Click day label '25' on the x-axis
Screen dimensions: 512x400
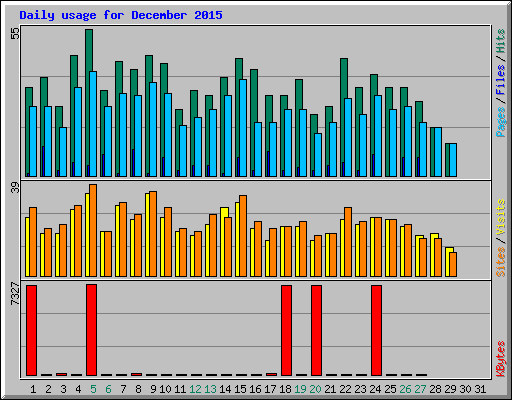click(390, 389)
